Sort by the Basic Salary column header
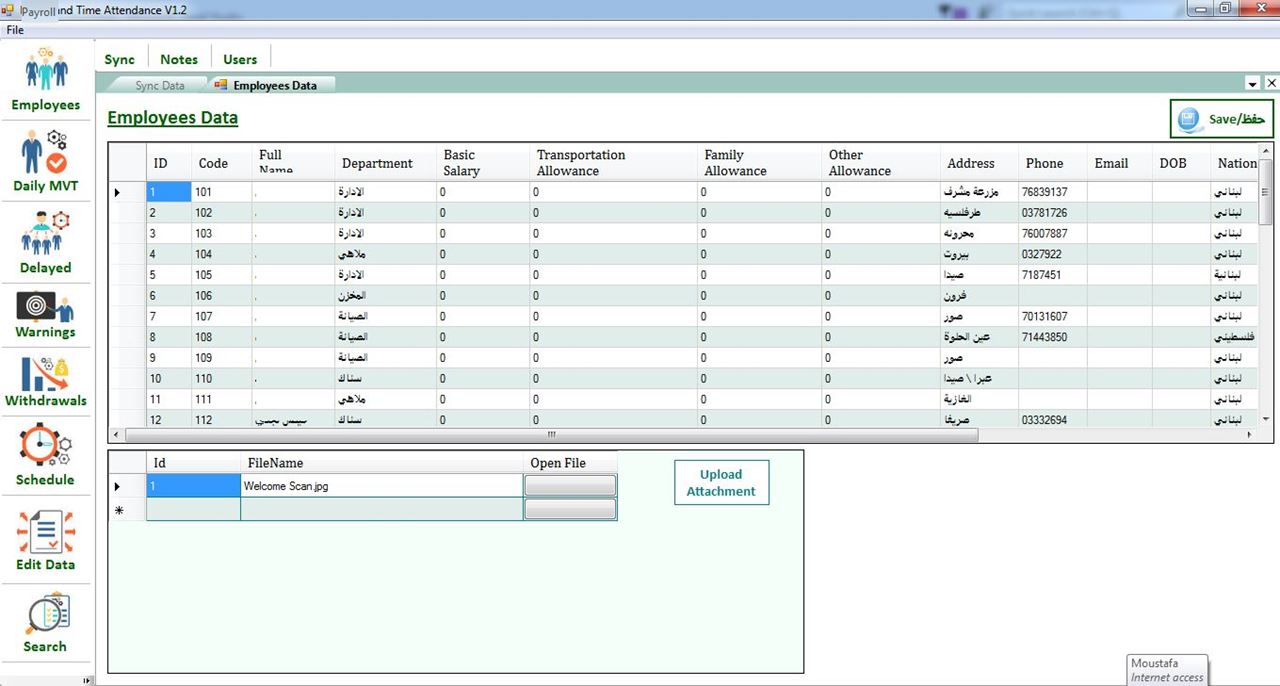 click(x=483, y=163)
